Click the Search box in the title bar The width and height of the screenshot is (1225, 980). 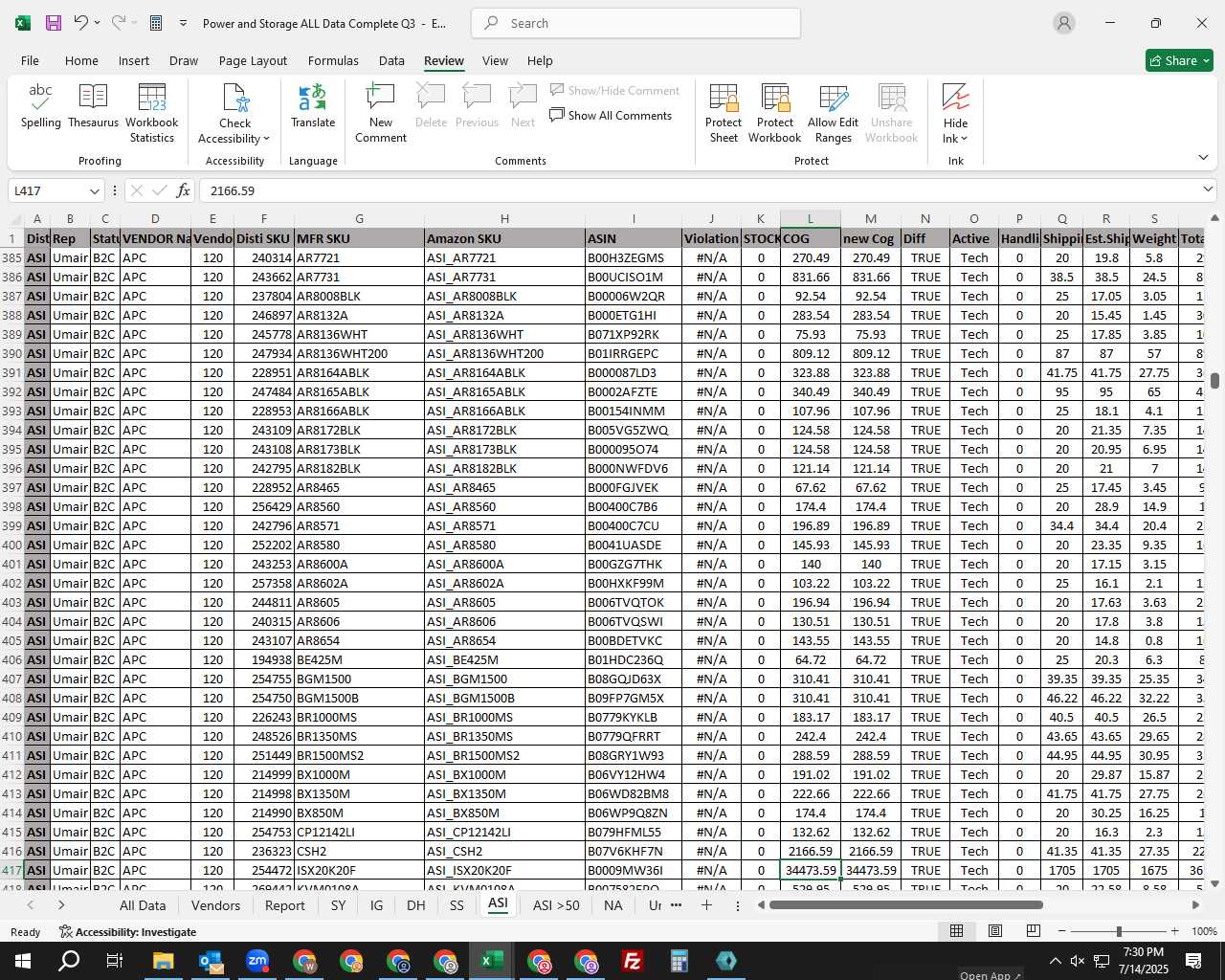(x=635, y=23)
